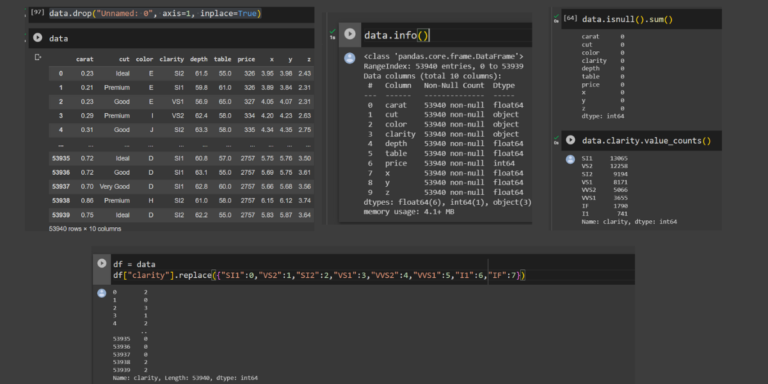768x384 pixels.
Task: Click the "color" column header in the dataframe table
Action: (144, 59)
